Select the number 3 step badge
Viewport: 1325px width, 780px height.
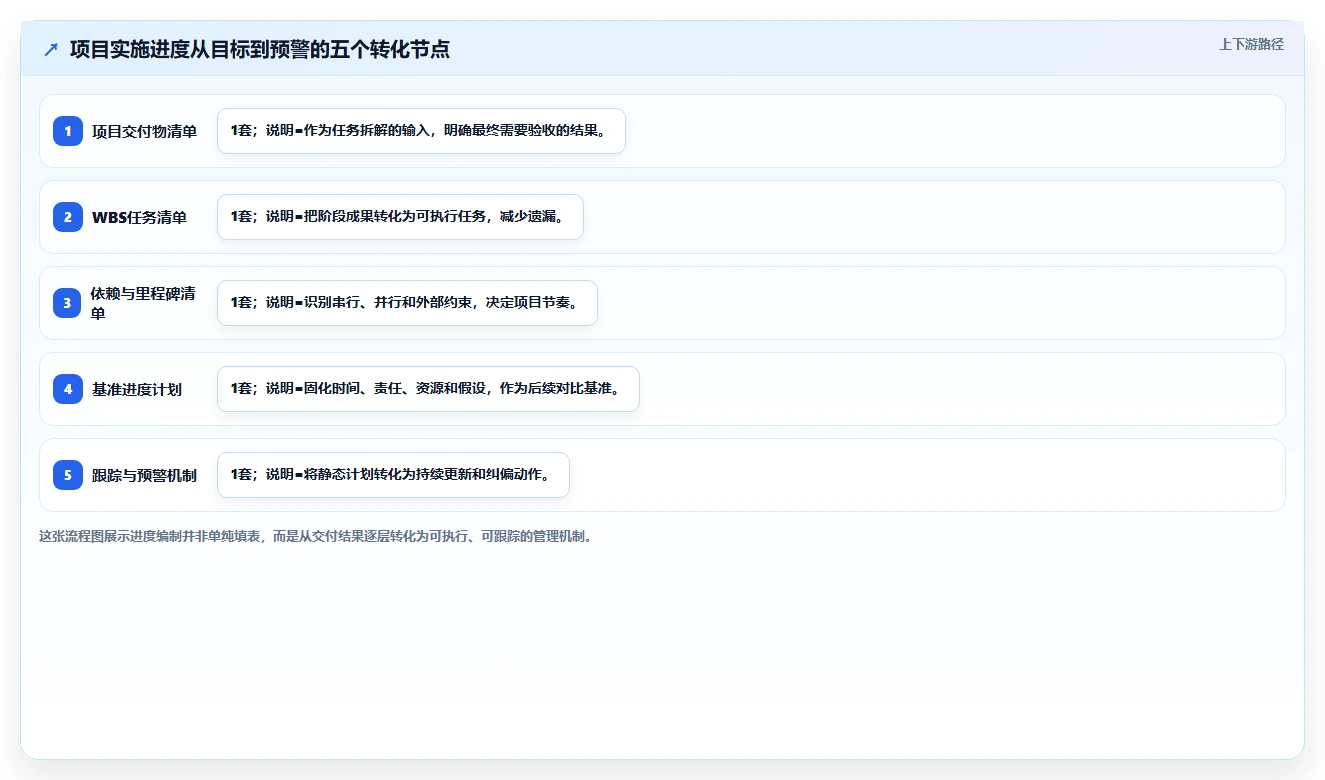(x=68, y=303)
